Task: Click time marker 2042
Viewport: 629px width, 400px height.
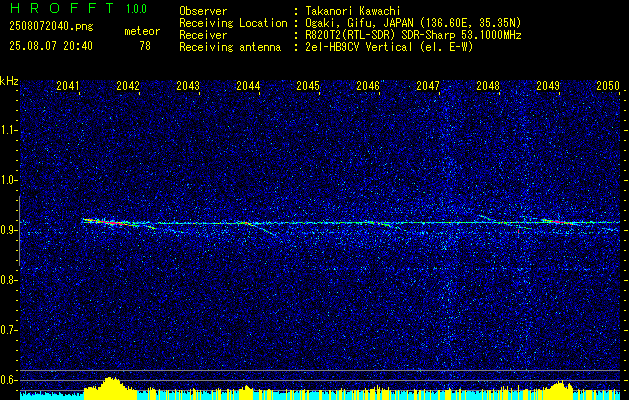Action: (128, 86)
